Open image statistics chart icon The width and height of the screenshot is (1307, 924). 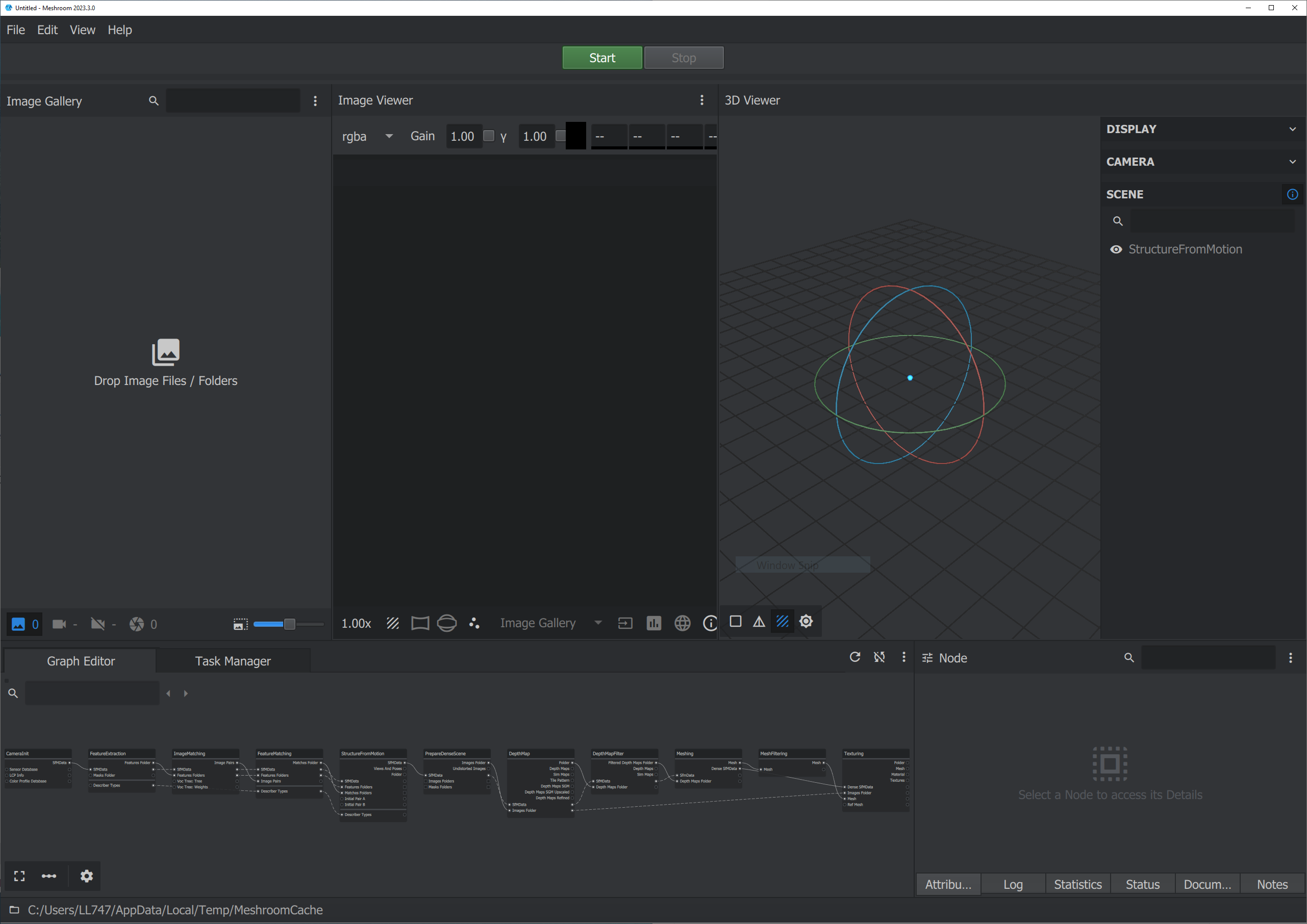point(653,624)
